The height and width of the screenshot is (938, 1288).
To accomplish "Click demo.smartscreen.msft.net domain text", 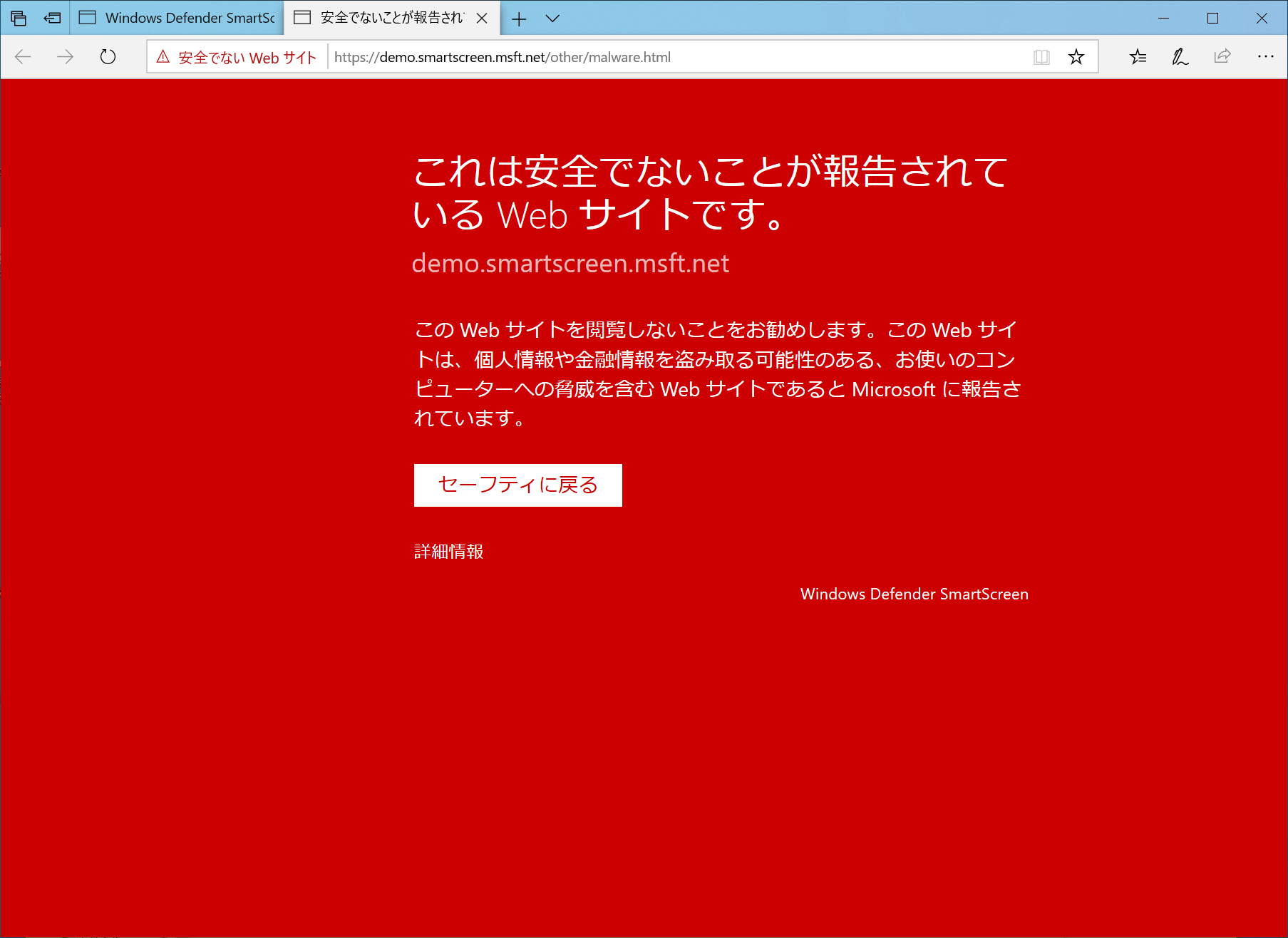I will (x=570, y=264).
